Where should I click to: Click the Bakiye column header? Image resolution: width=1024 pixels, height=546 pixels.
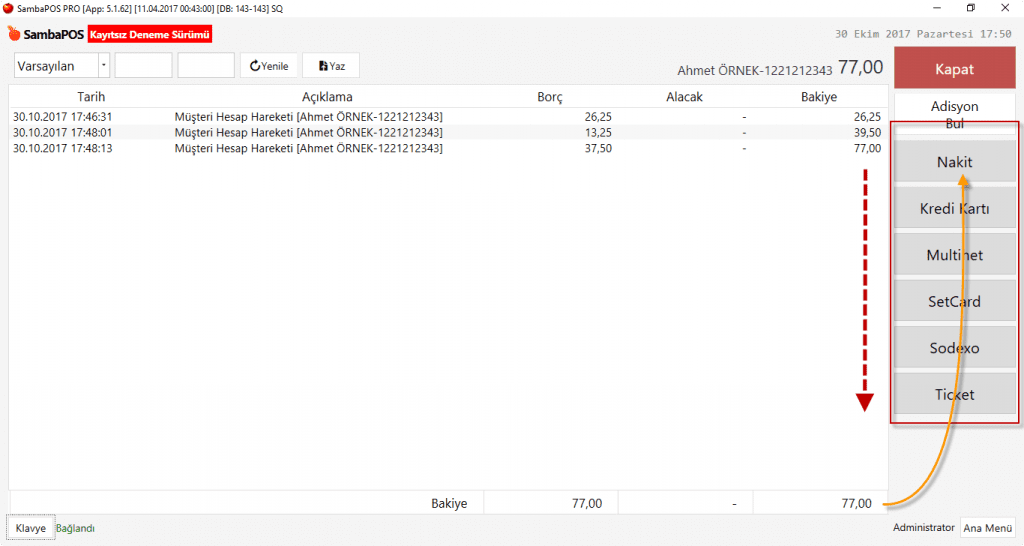click(818, 97)
